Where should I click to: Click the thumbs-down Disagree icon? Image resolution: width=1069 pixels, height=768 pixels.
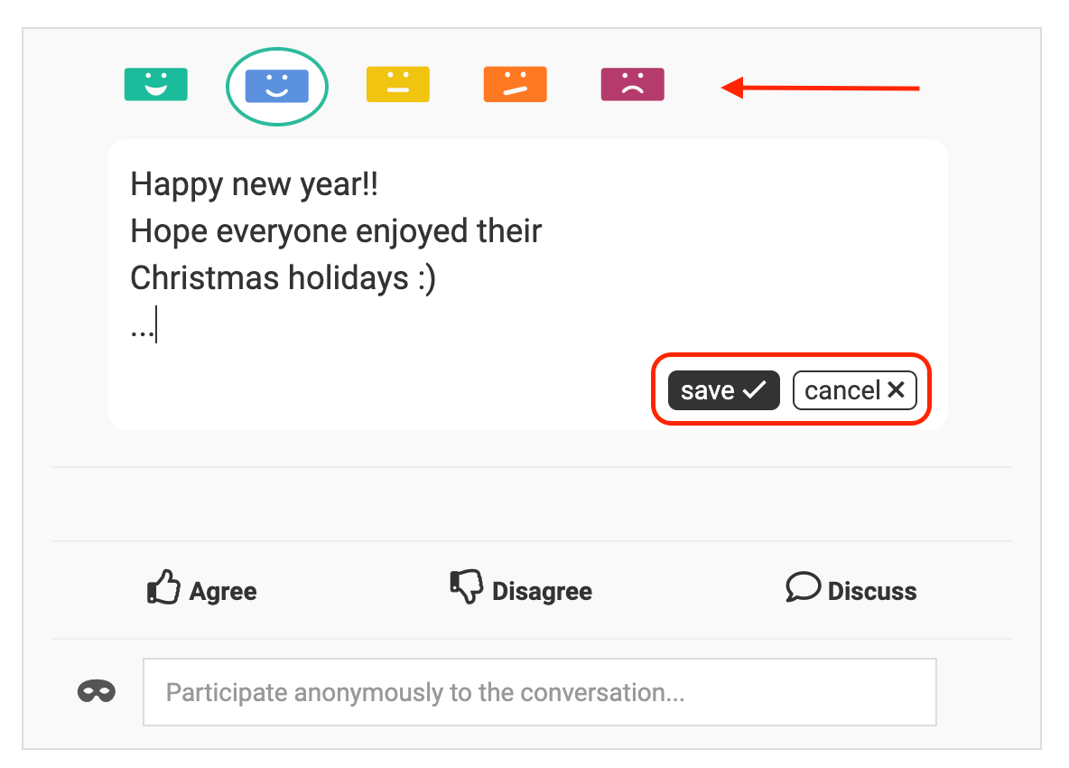(x=466, y=587)
